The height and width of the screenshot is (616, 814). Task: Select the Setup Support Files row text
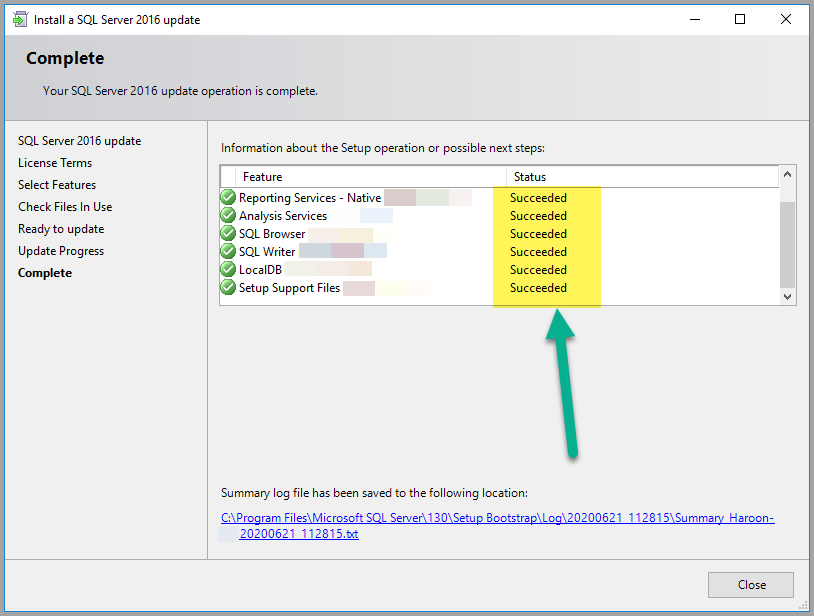(x=289, y=288)
